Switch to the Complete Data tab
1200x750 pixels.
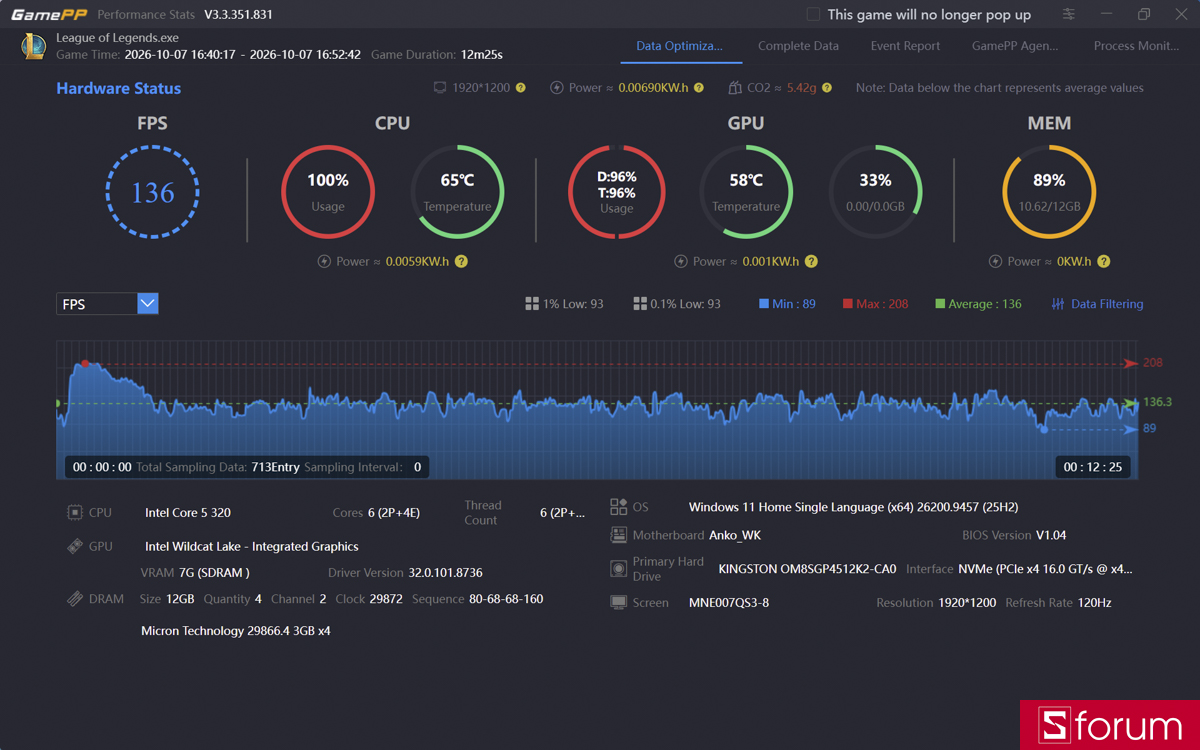tap(798, 46)
